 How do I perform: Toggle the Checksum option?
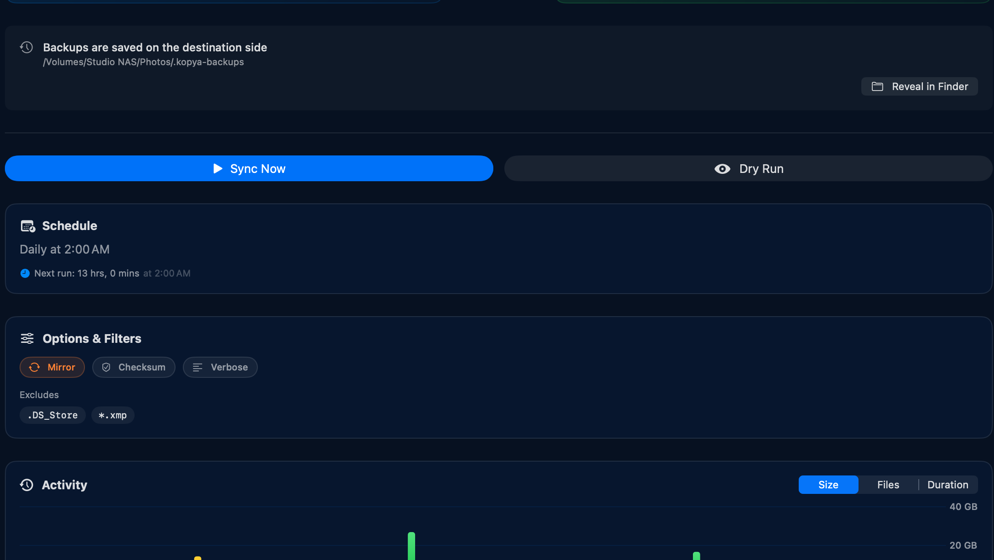tap(134, 367)
